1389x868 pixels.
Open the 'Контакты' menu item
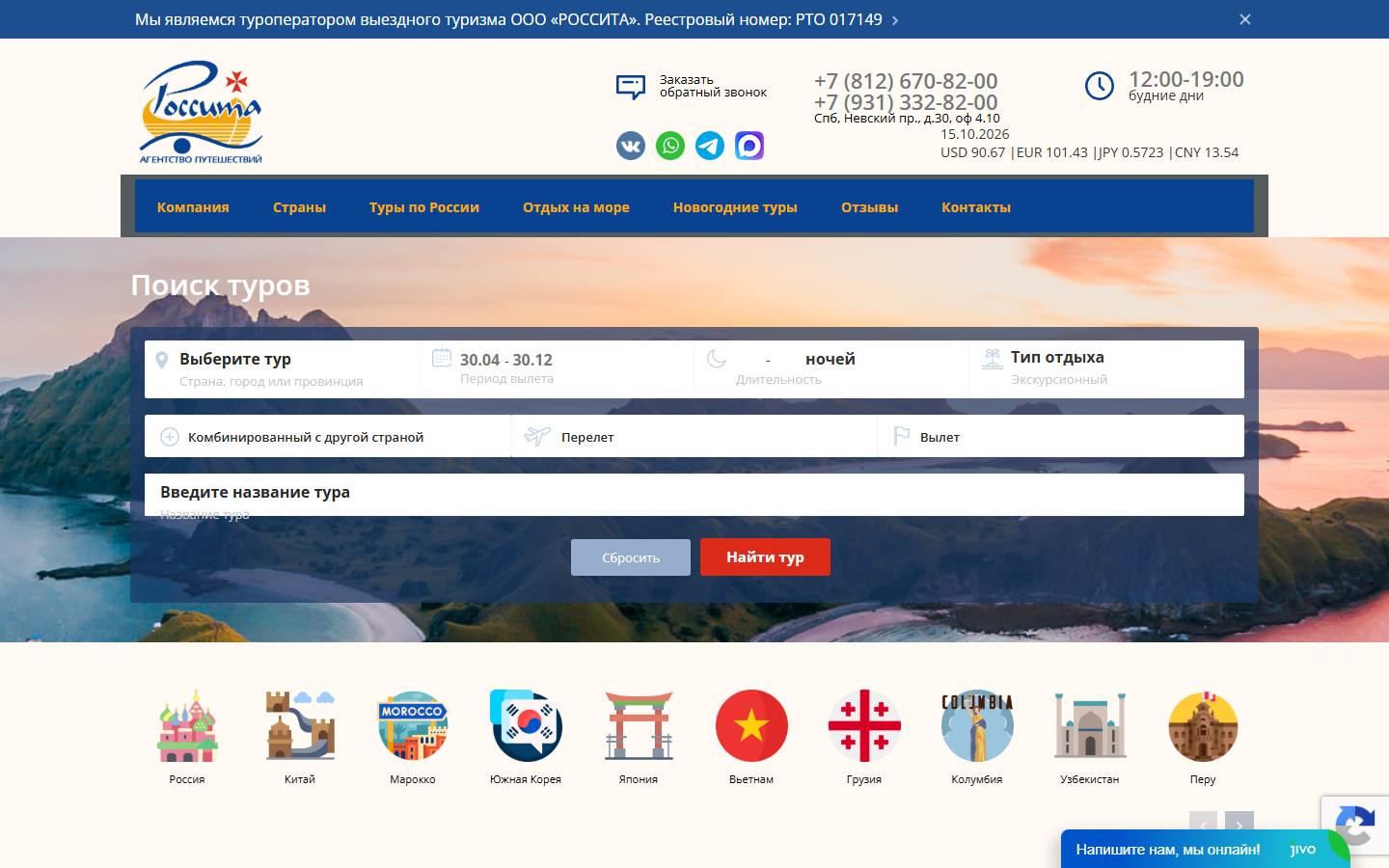click(x=976, y=207)
